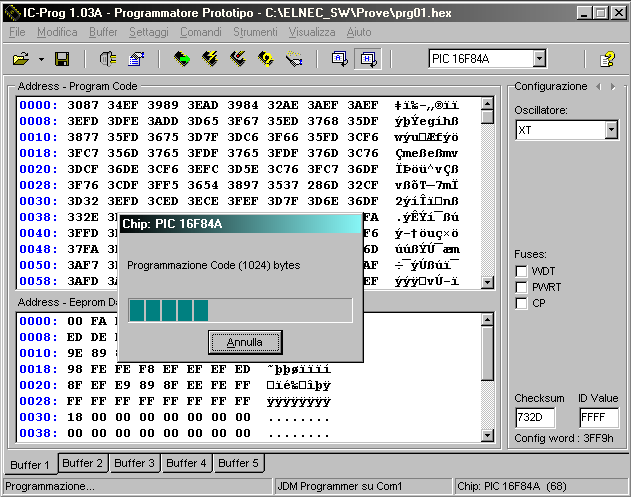631x497 pixels.
Task: Click the Help icon in the toolbar
Action: pos(607,59)
